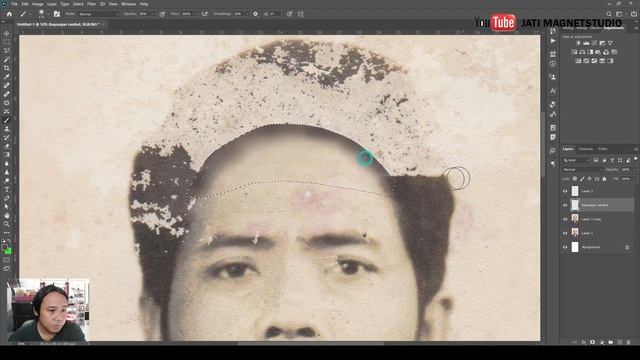Screen dimensions: 640x360
Task: Open the layer filter Kind dropdown
Action: pos(576,160)
